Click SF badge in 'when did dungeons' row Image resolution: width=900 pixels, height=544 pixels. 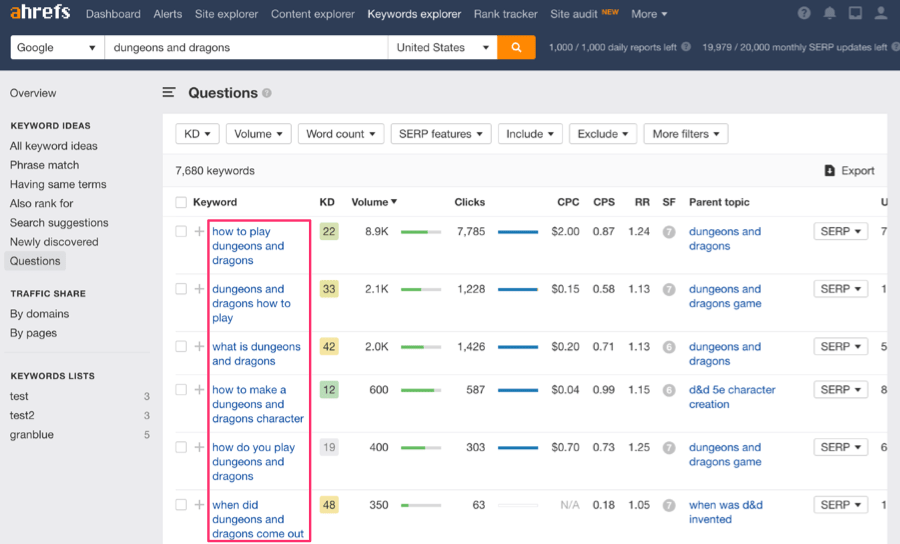669,506
